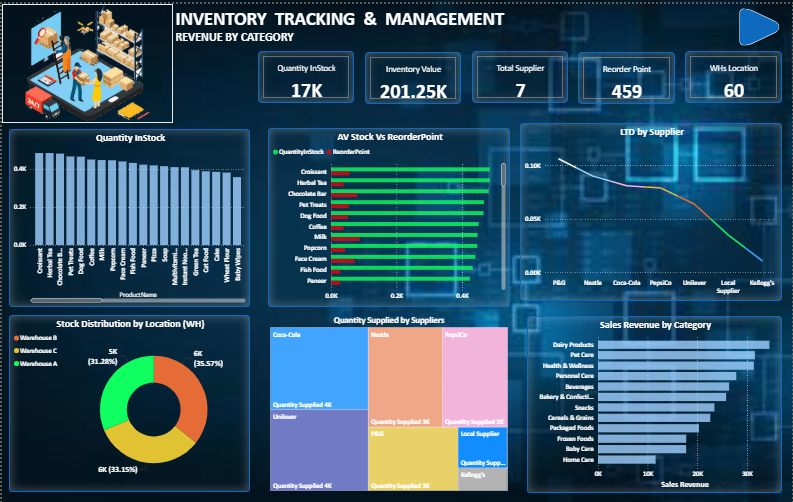This screenshot has width=793, height=502.
Task: Select the Unilever treemap tile
Action: [x=318, y=450]
